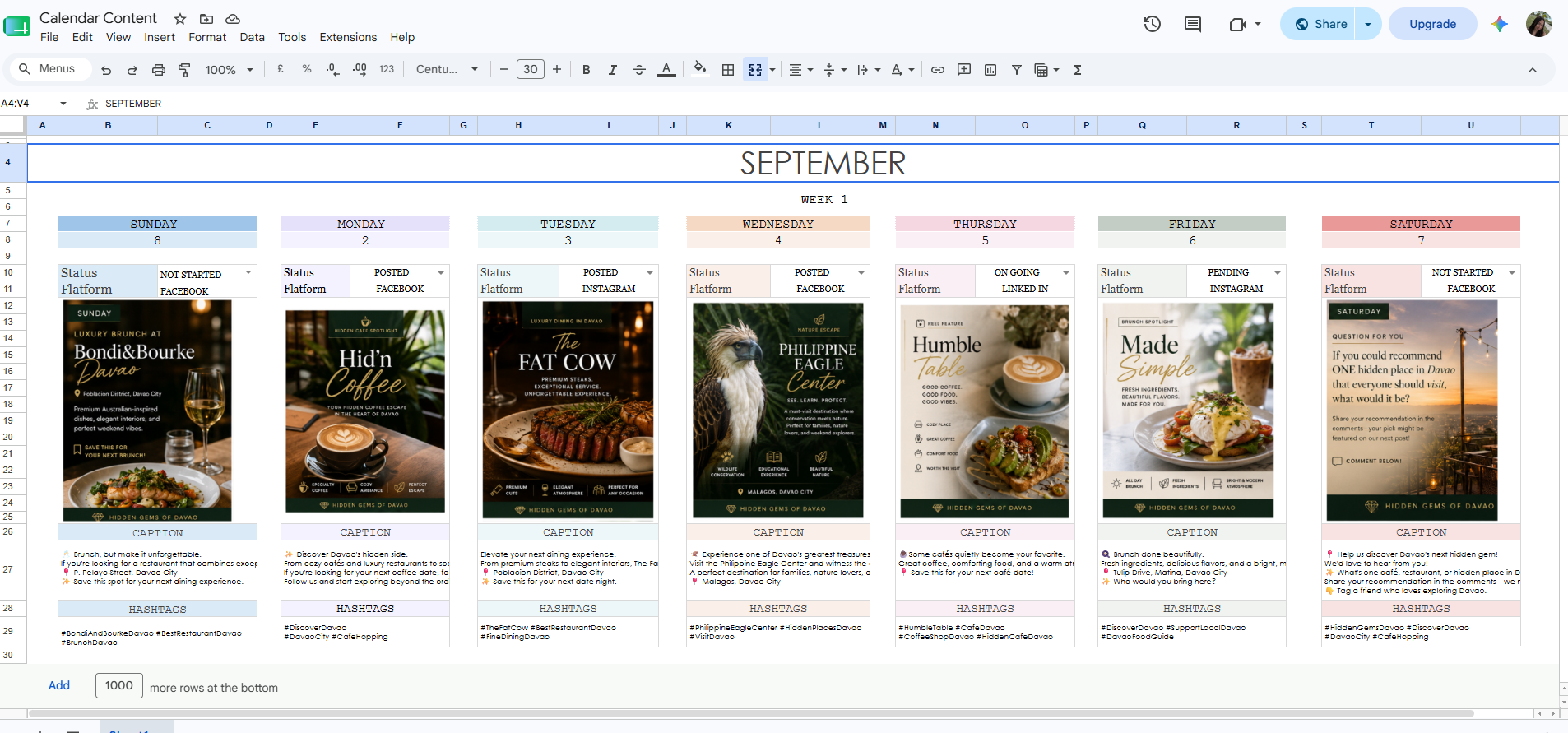
Task: Select column B header
Action: coord(108,125)
